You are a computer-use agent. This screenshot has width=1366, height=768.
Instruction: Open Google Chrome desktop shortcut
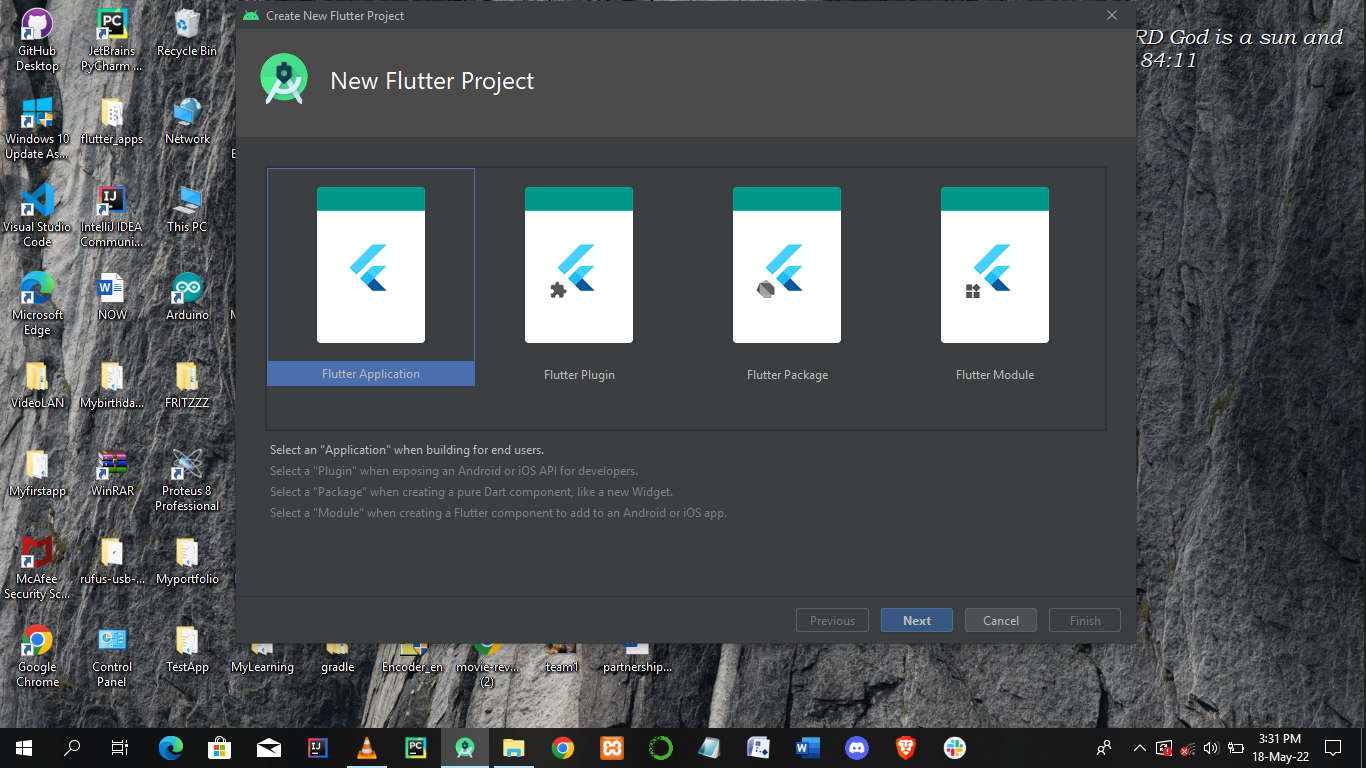[37, 657]
